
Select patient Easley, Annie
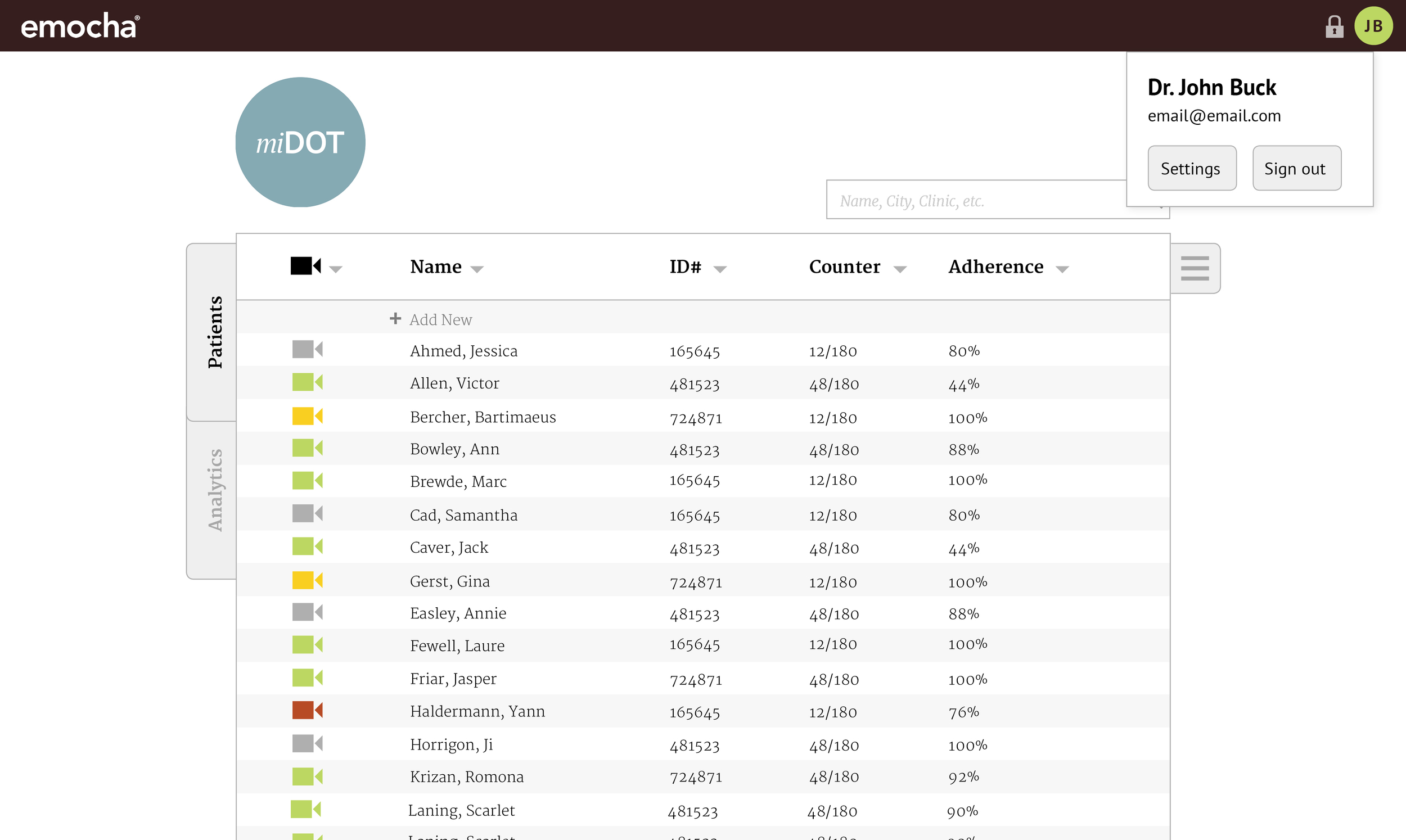(458, 613)
